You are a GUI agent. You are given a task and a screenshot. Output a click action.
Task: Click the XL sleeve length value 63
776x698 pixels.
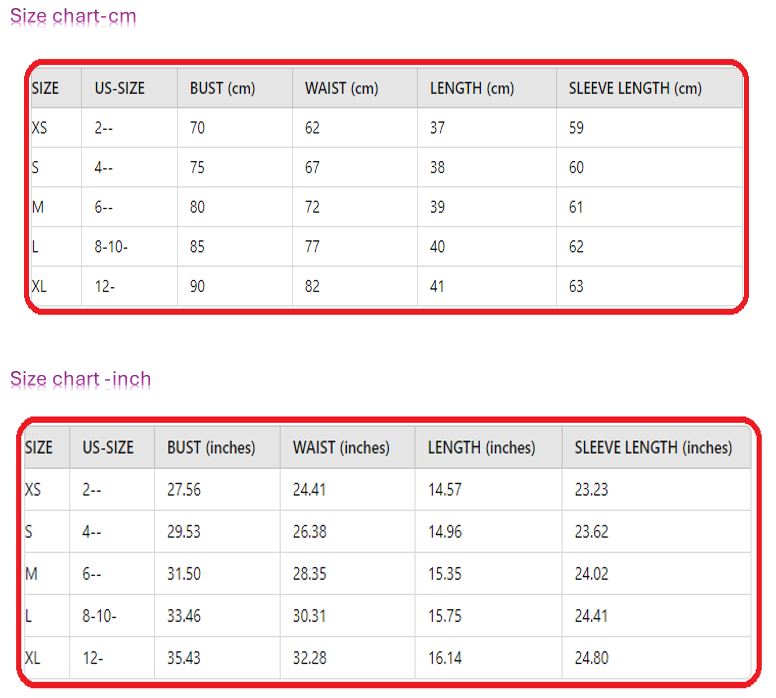(x=576, y=287)
